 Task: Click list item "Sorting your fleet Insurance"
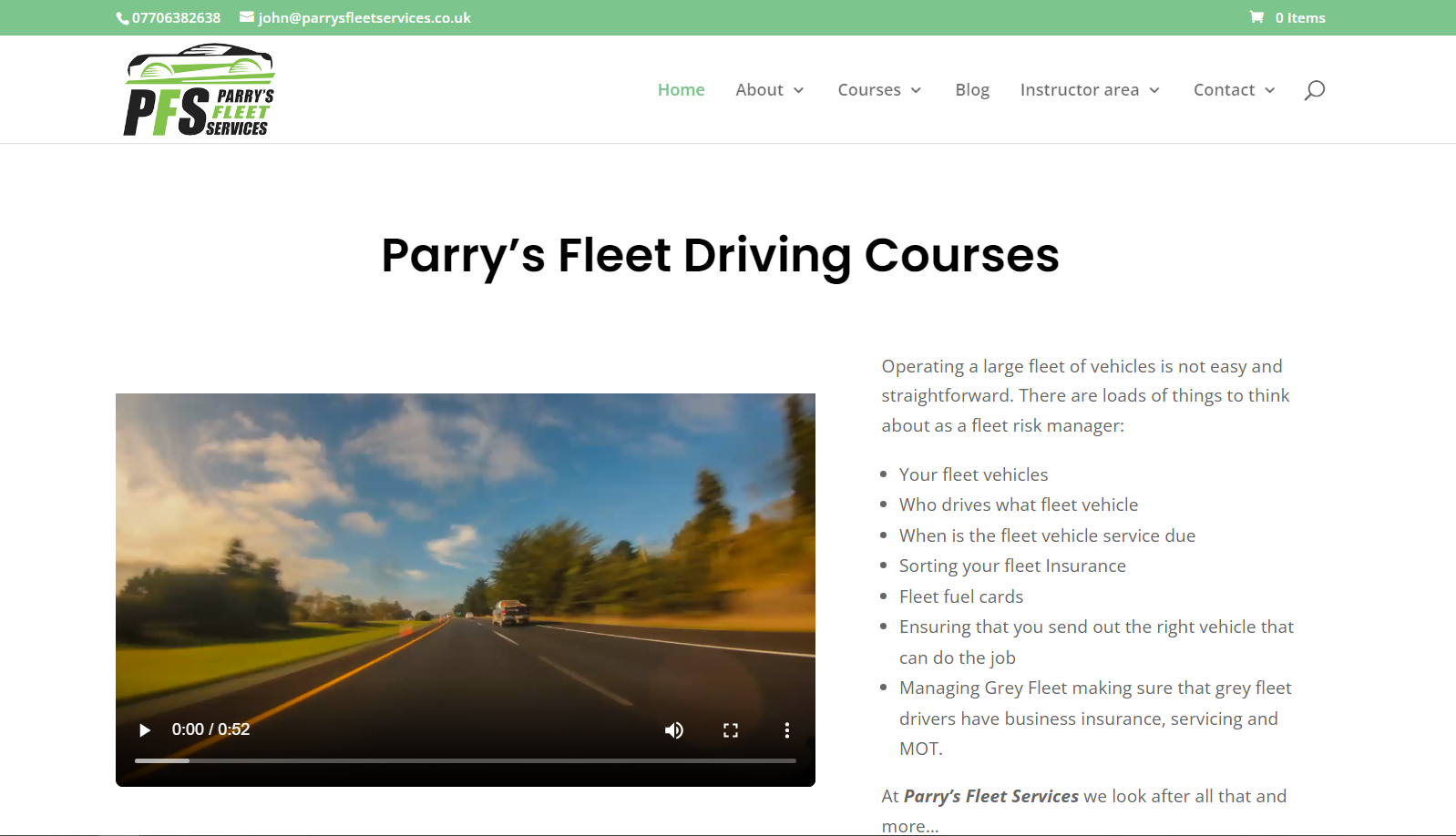click(1012, 566)
